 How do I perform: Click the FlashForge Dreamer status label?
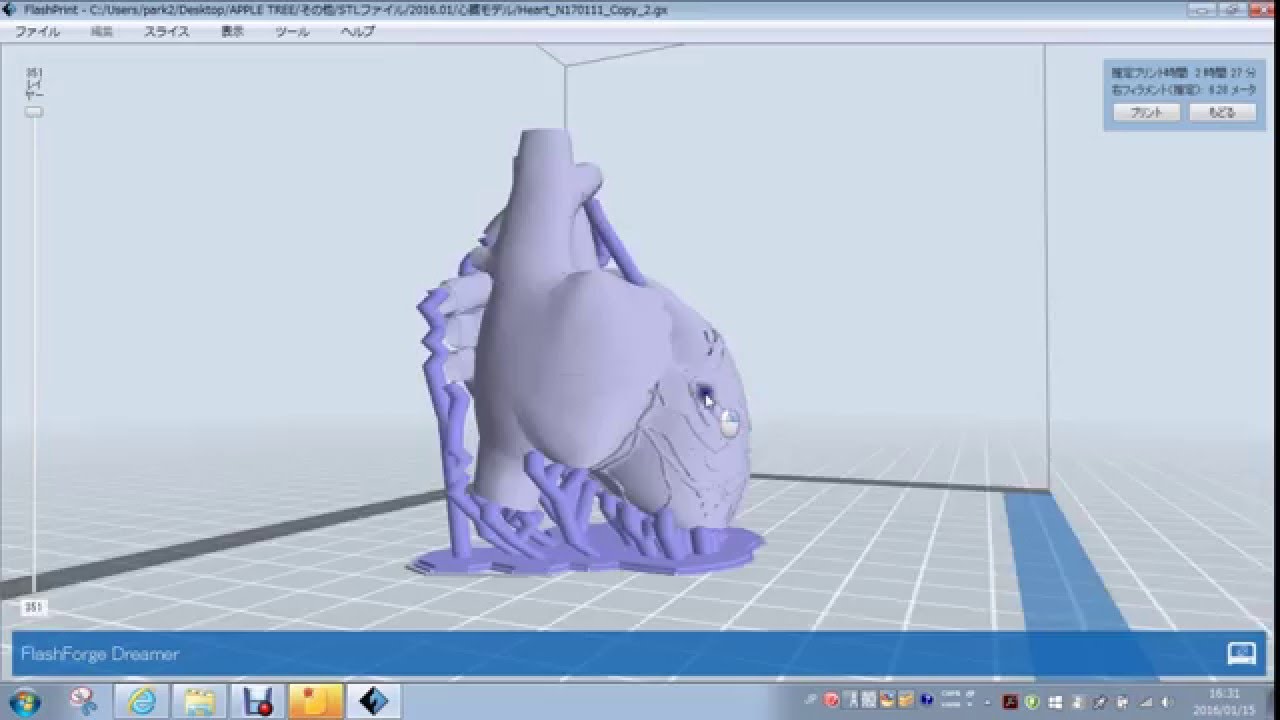[x=100, y=654]
